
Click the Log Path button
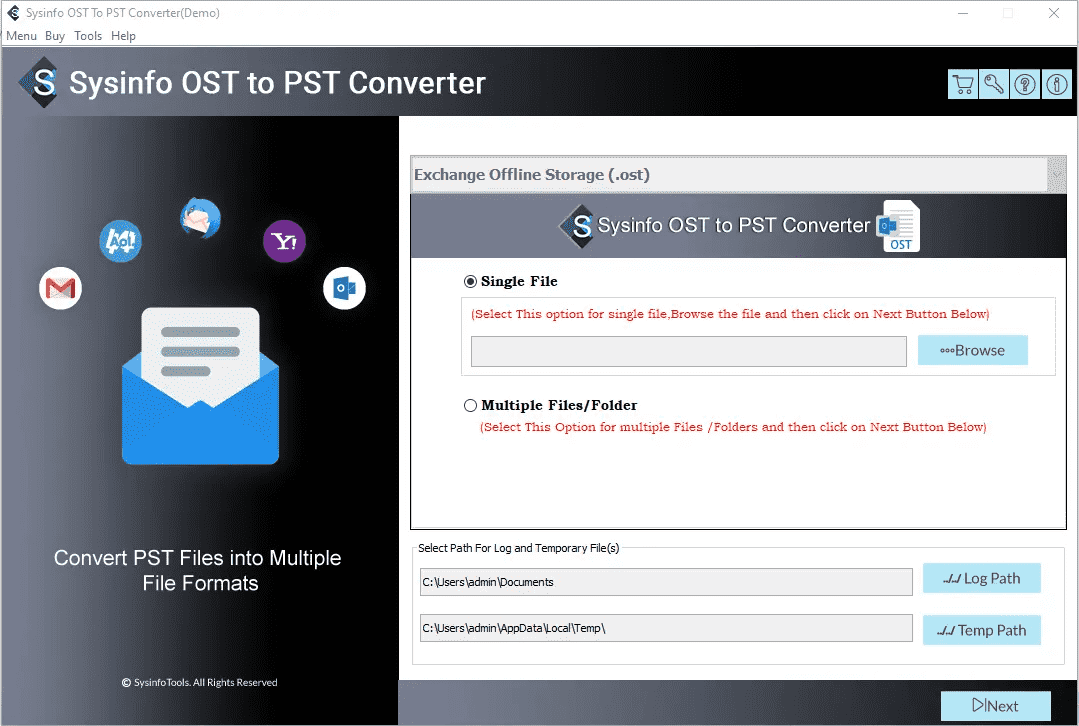click(x=982, y=578)
